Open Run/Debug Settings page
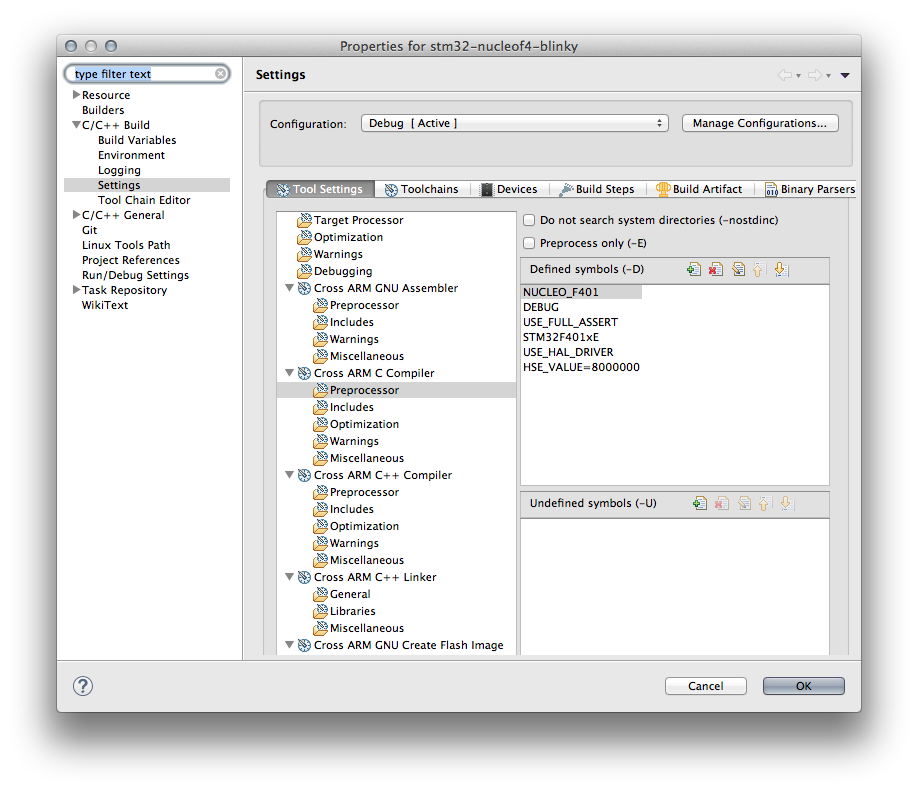The width and height of the screenshot is (918, 791). 135,275
